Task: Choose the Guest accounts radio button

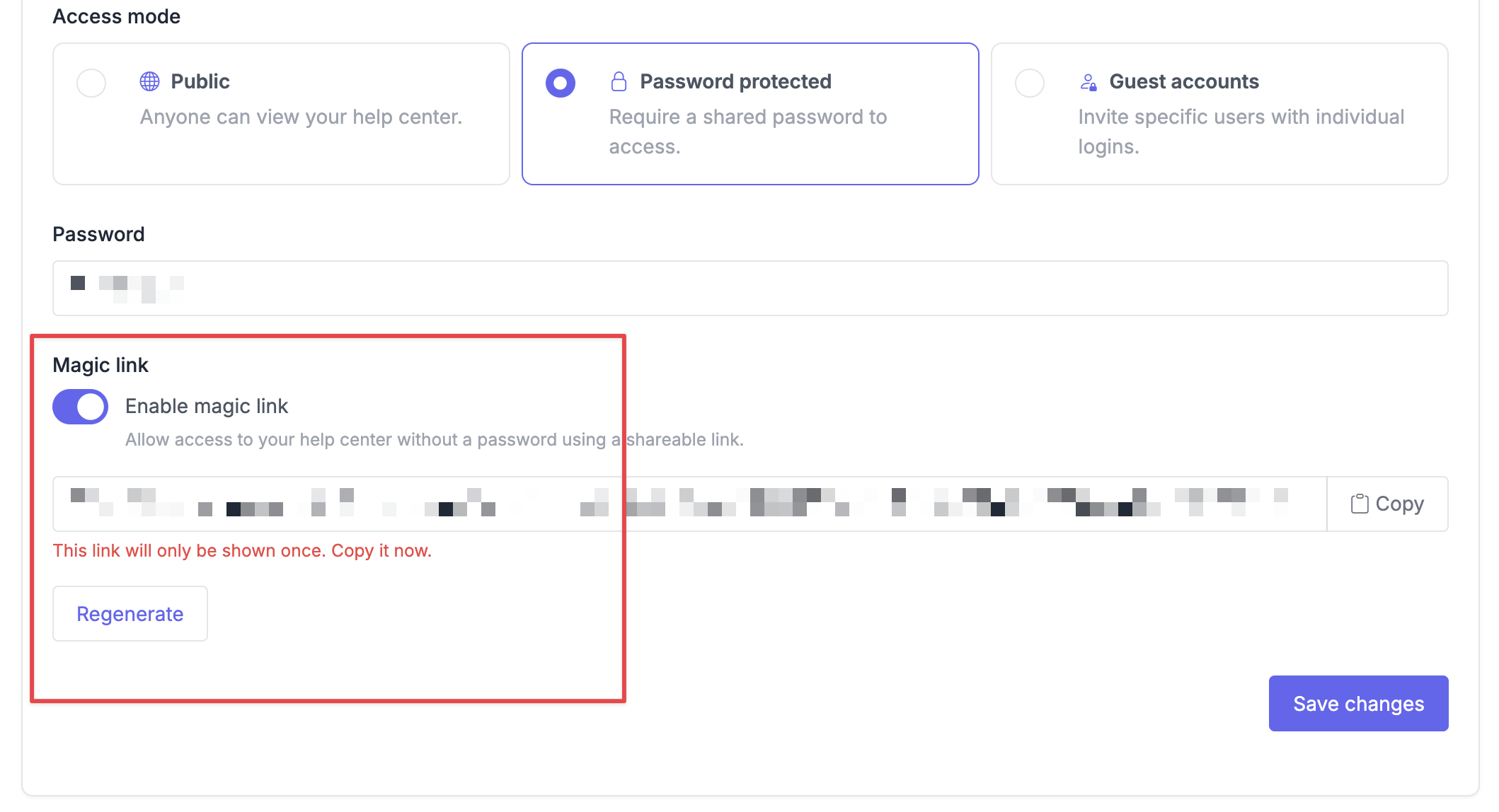Action: tap(1030, 83)
